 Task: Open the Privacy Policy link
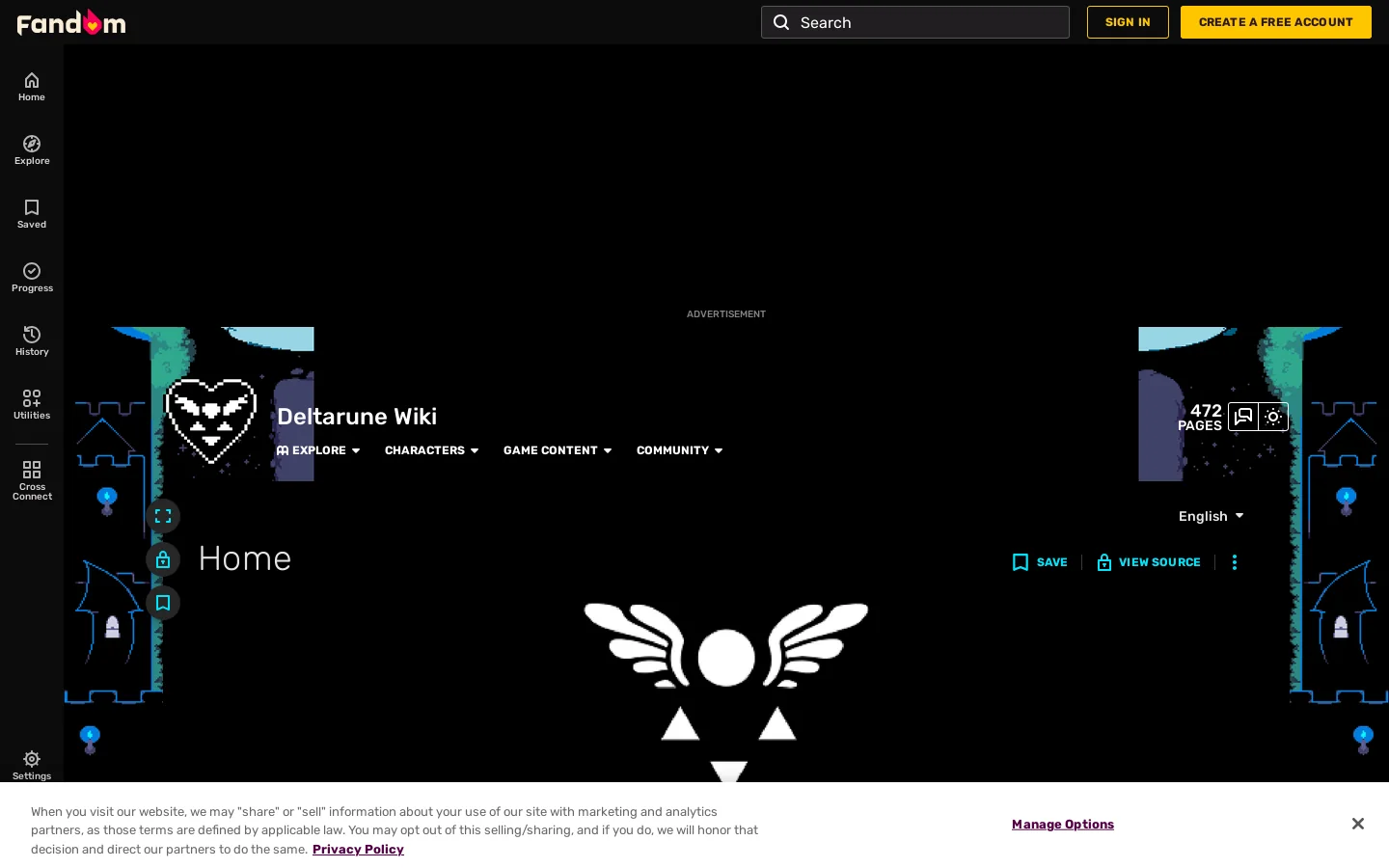tap(358, 850)
